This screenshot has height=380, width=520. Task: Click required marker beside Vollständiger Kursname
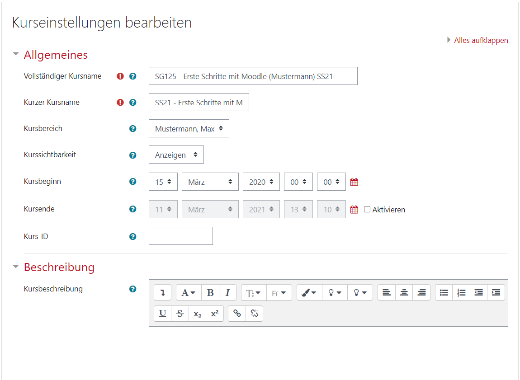pos(120,76)
